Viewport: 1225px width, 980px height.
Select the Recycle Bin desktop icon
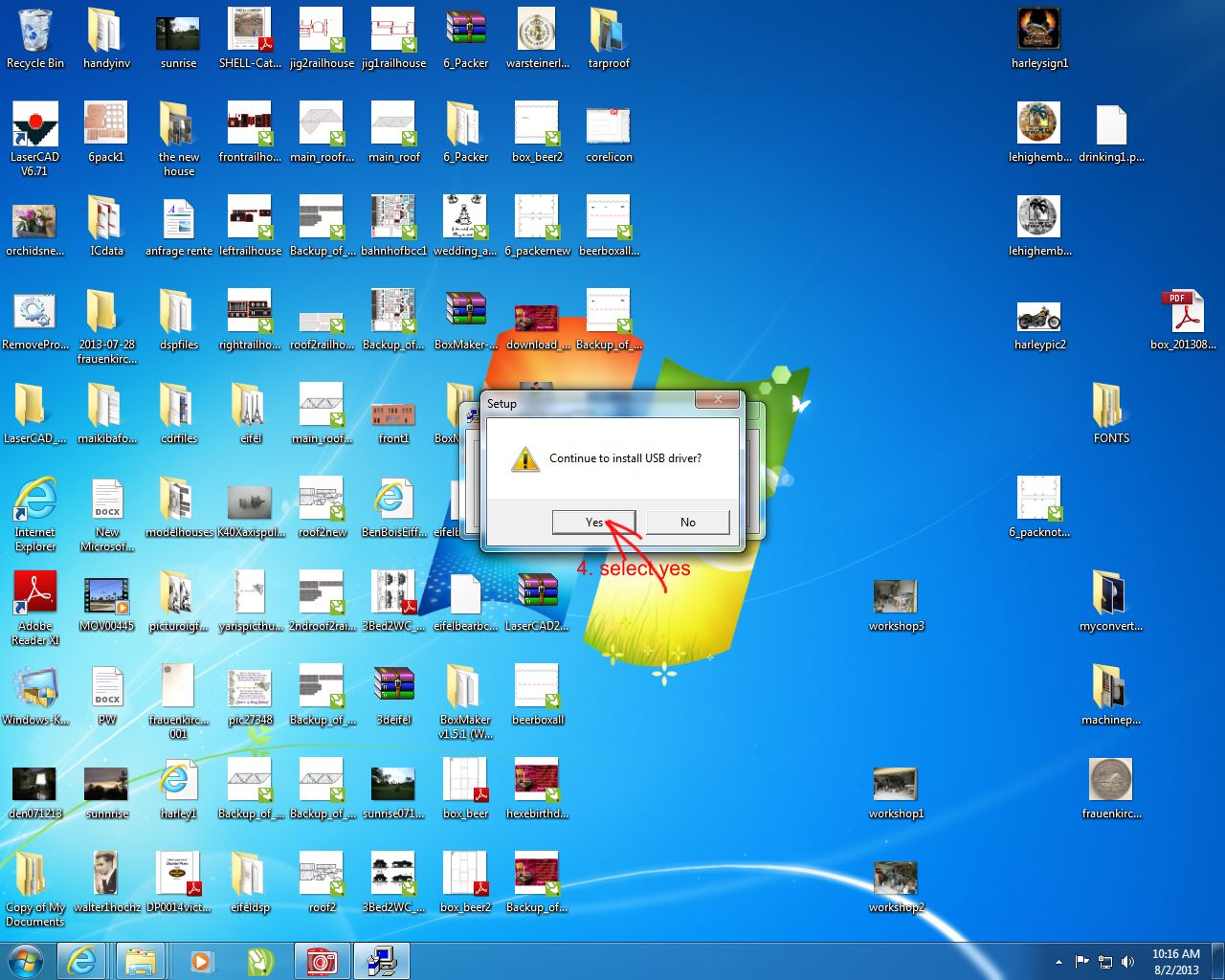coord(35,38)
